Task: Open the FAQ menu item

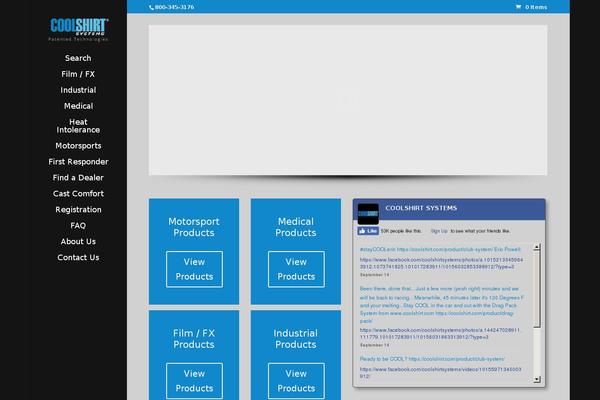Action: [78, 226]
